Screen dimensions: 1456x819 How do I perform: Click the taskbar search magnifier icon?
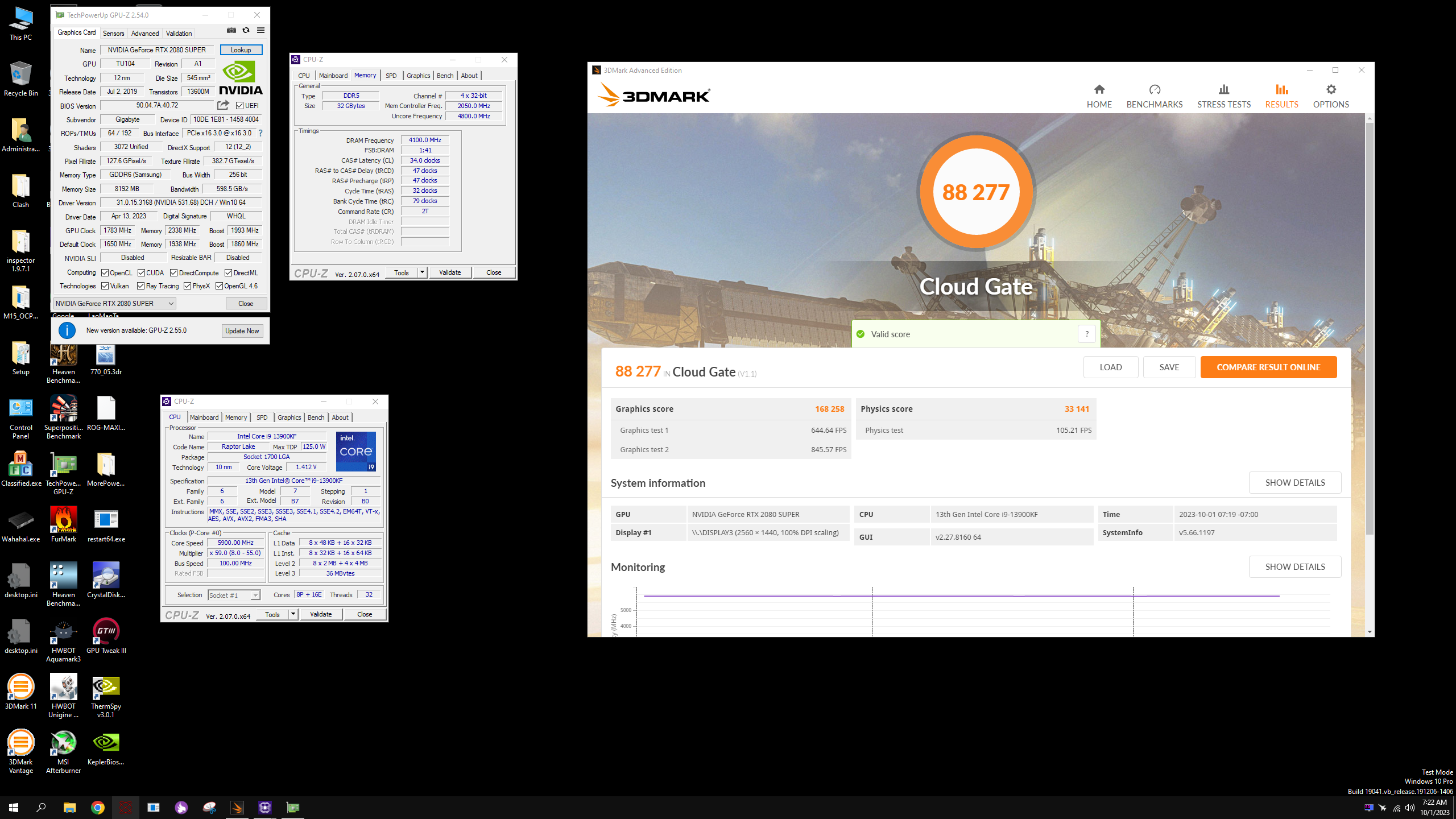click(x=41, y=807)
